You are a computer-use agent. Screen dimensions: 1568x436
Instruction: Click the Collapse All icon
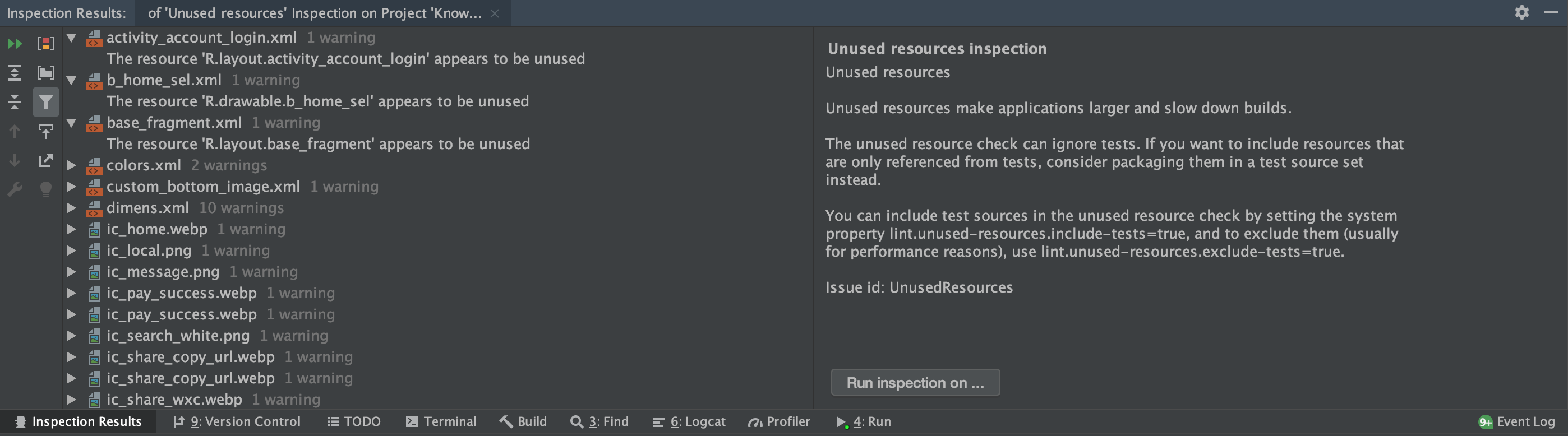[15, 102]
